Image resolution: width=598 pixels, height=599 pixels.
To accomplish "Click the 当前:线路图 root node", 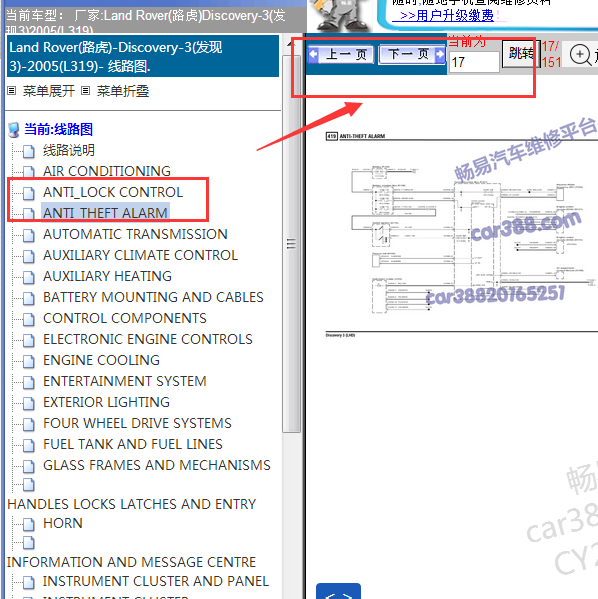I will tap(58, 129).
